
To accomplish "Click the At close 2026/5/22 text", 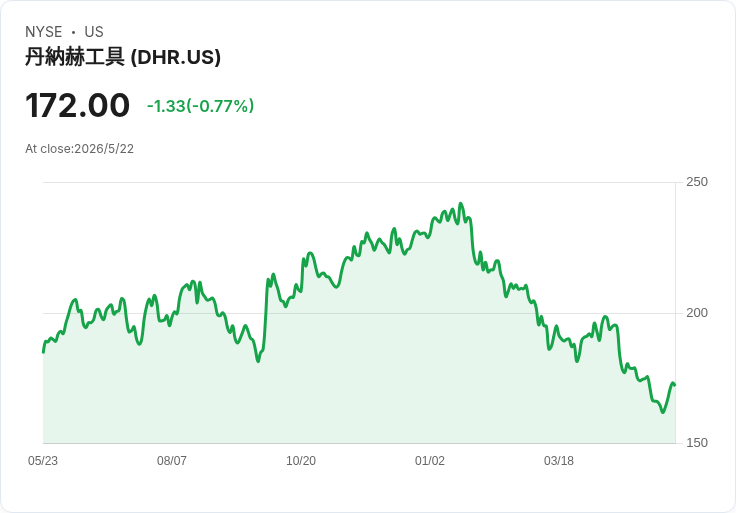I will [x=79, y=149].
